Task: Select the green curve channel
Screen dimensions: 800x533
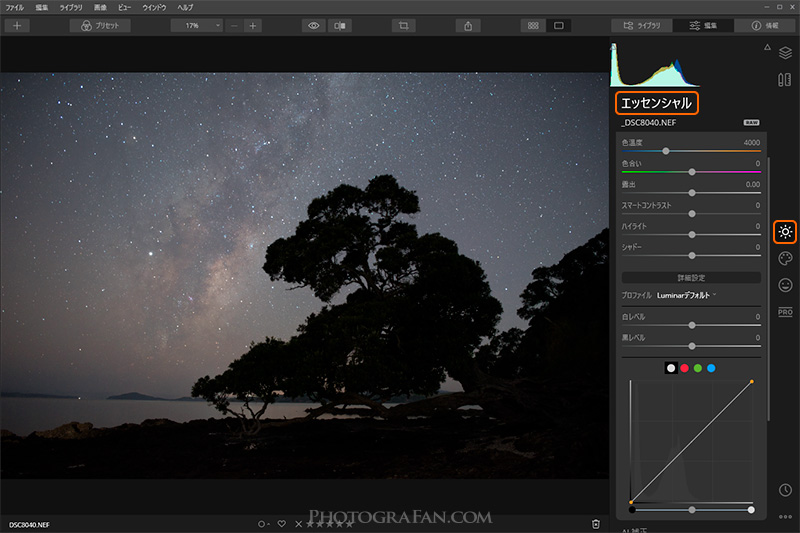Action: [698, 368]
